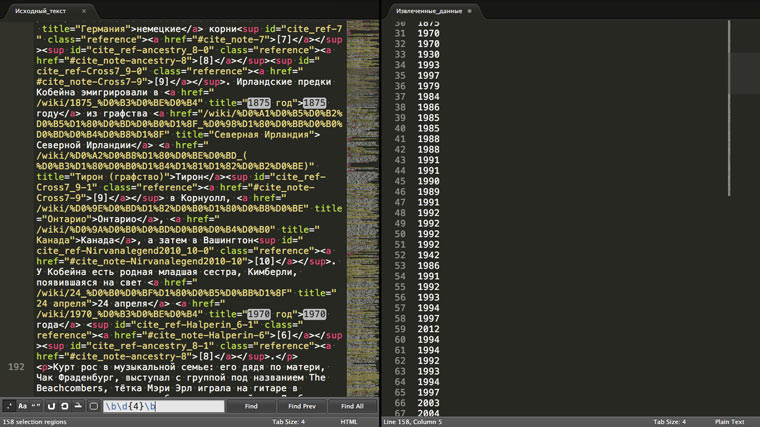760x427 pixels.
Task: Open the HTML syntax selector
Action: (349, 422)
